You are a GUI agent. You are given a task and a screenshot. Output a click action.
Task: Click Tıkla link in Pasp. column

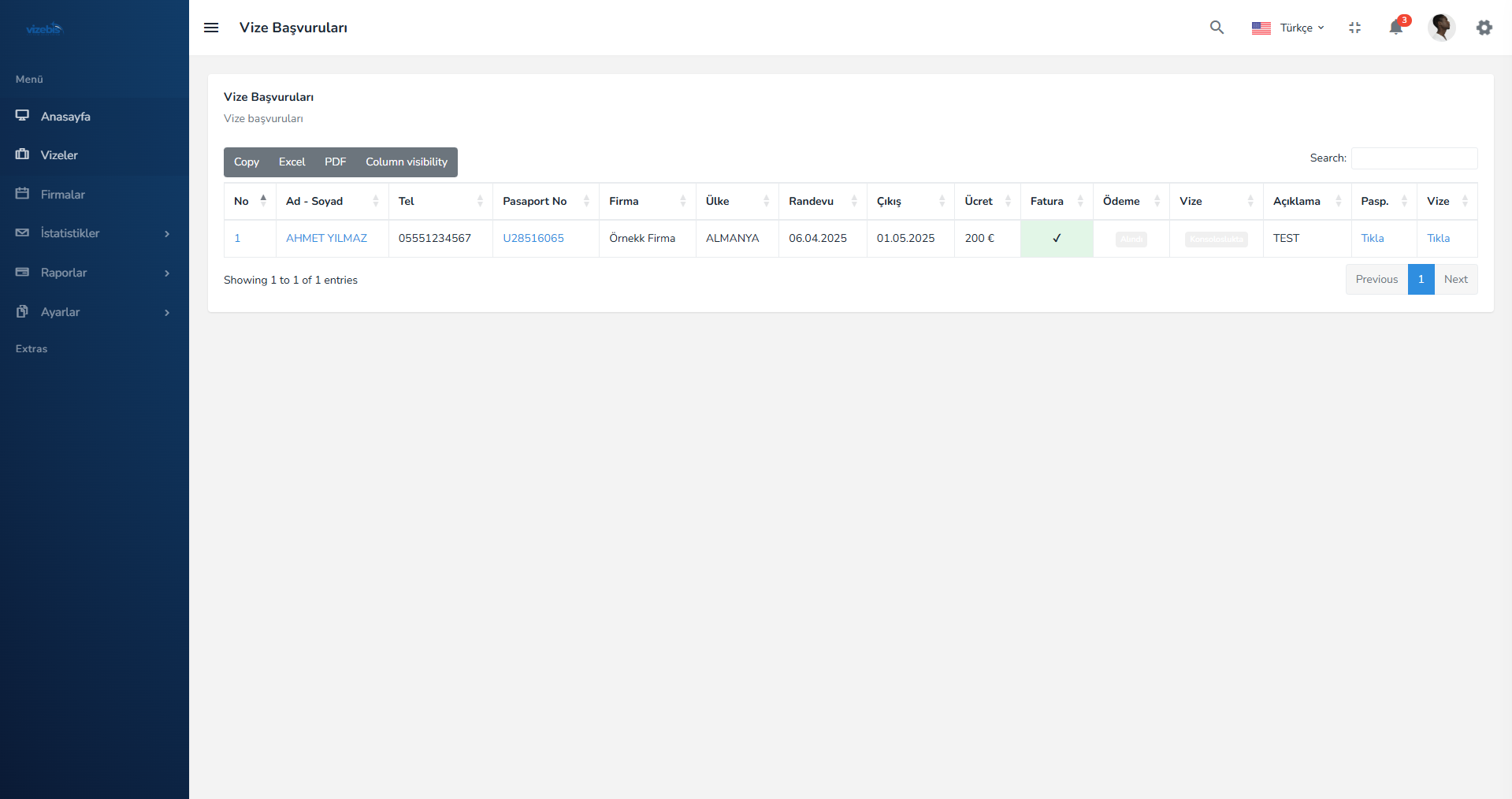(1373, 238)
